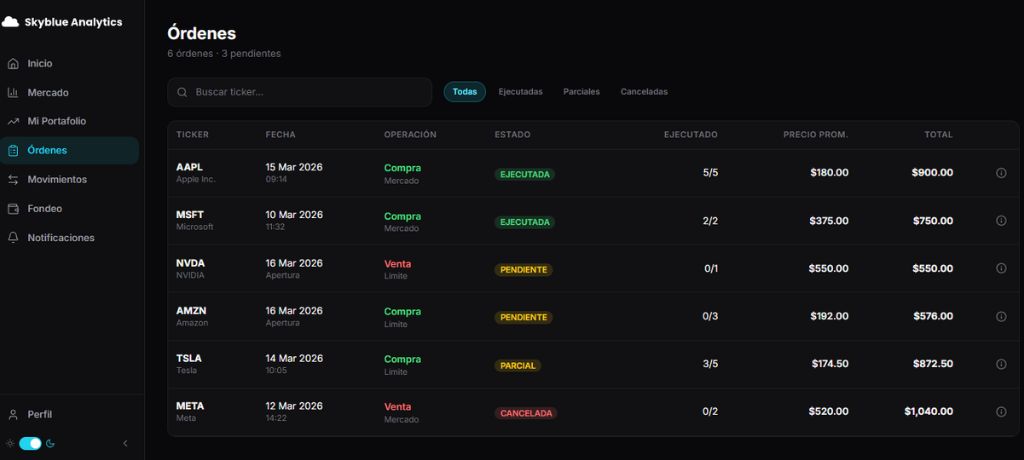Click the EJECUTADO column header
Screen dimensions: 1024x460
pyautogui.click(x=691, y=135)
